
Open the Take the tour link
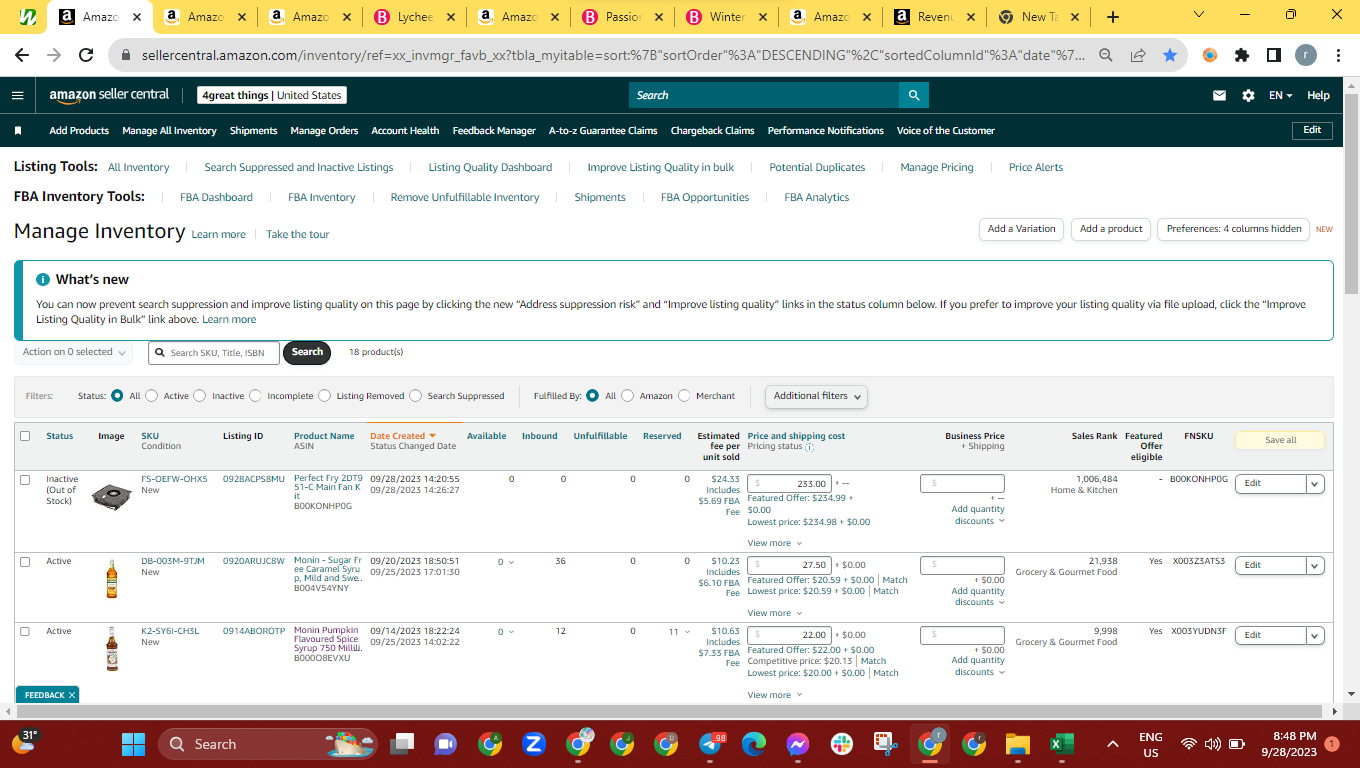(297, 234)
